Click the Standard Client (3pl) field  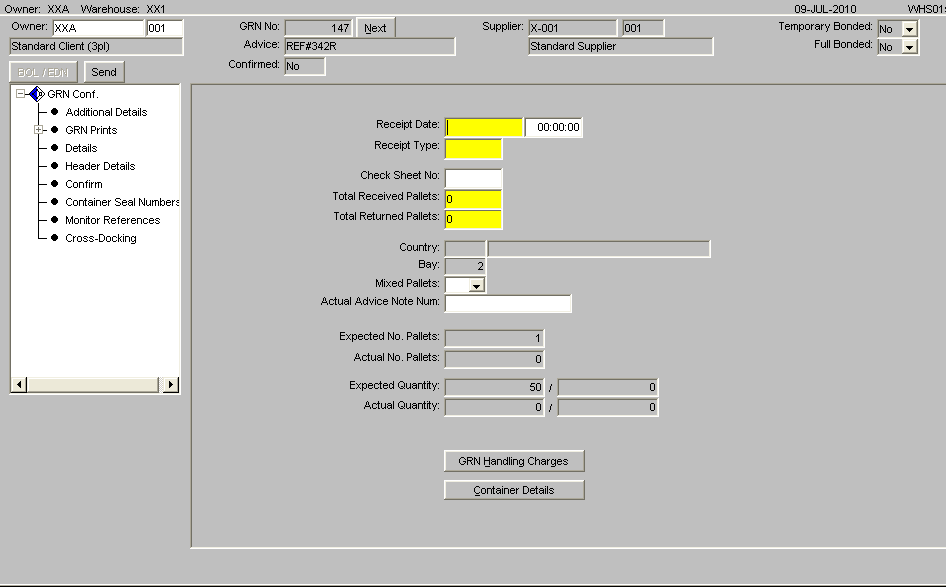[x=97, y=46]
